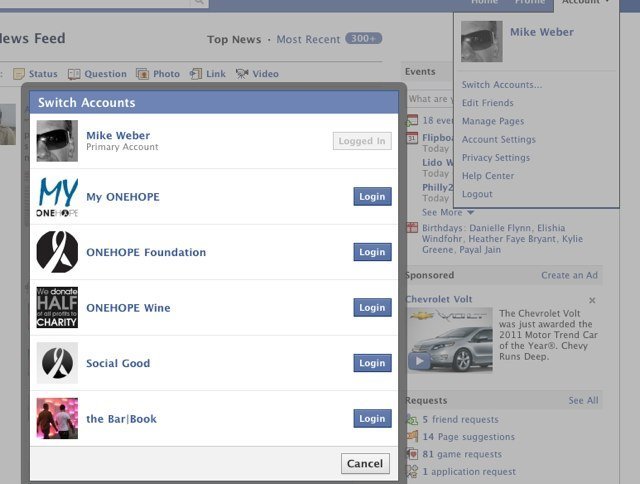The height and width of the screenshot is (484, 640).
Task: Expand See More events
Action: (447, 212)
